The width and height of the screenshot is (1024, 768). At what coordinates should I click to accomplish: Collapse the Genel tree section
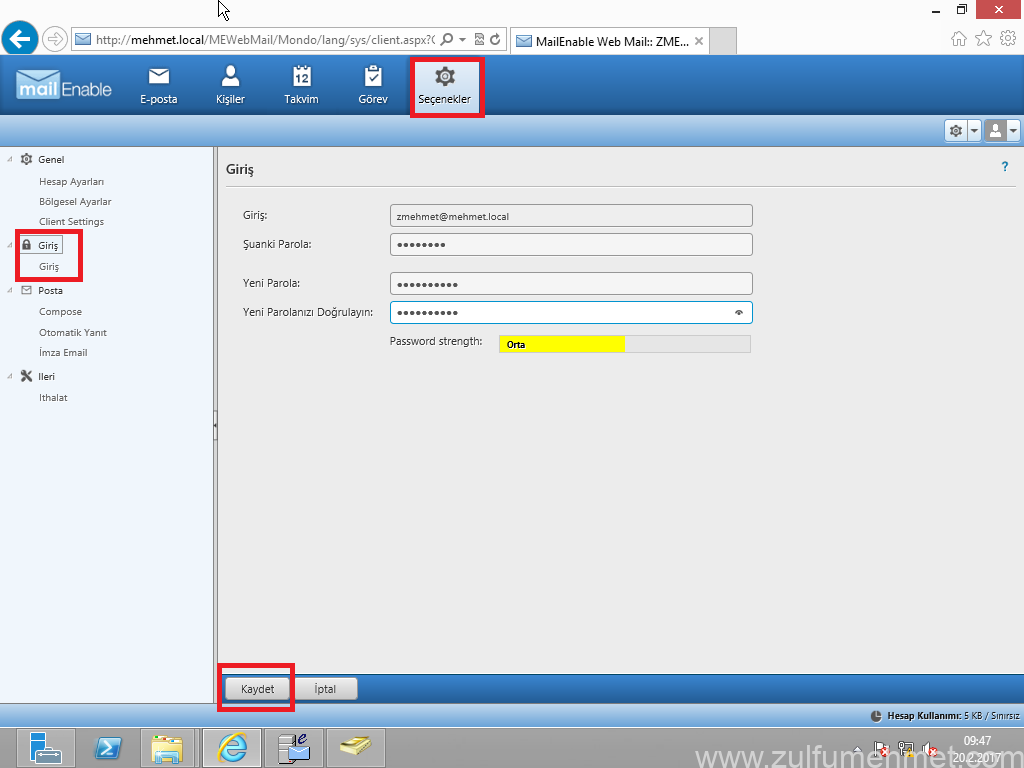(10, 159)
